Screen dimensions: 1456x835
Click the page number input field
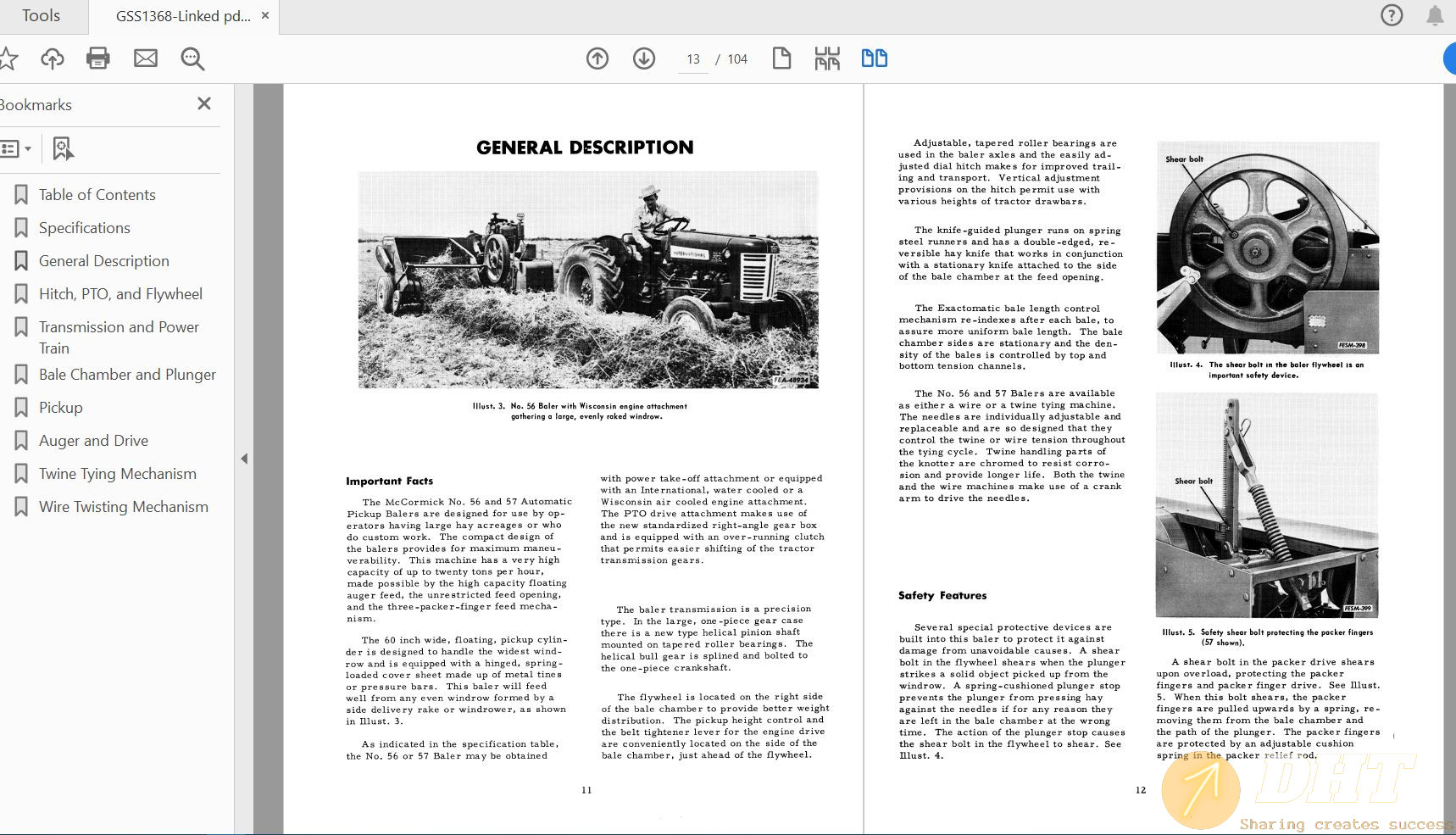coord(693,59)
